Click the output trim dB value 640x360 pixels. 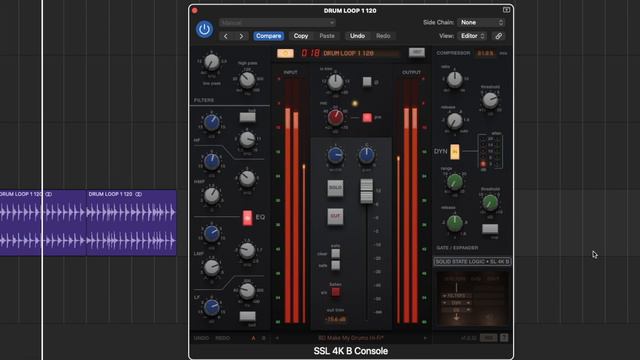(x=335, y=319)
